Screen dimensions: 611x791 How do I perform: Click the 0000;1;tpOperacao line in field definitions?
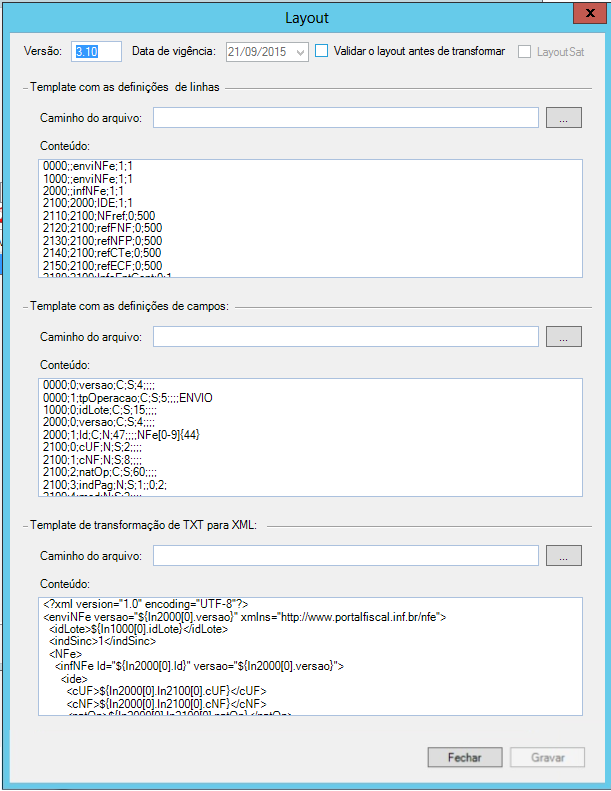pos(128,398)
